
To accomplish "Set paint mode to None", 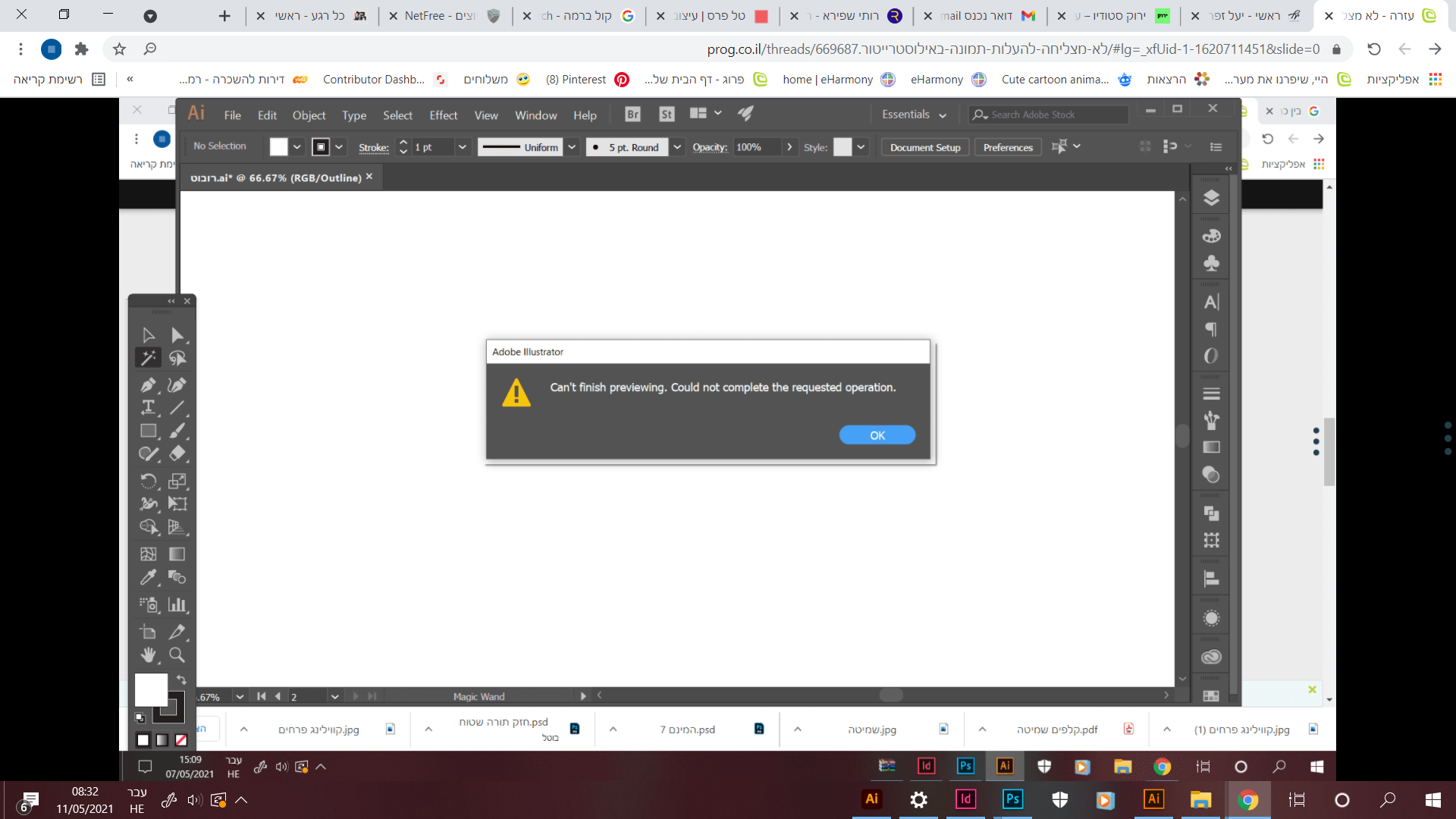I will tap(181, 740).
